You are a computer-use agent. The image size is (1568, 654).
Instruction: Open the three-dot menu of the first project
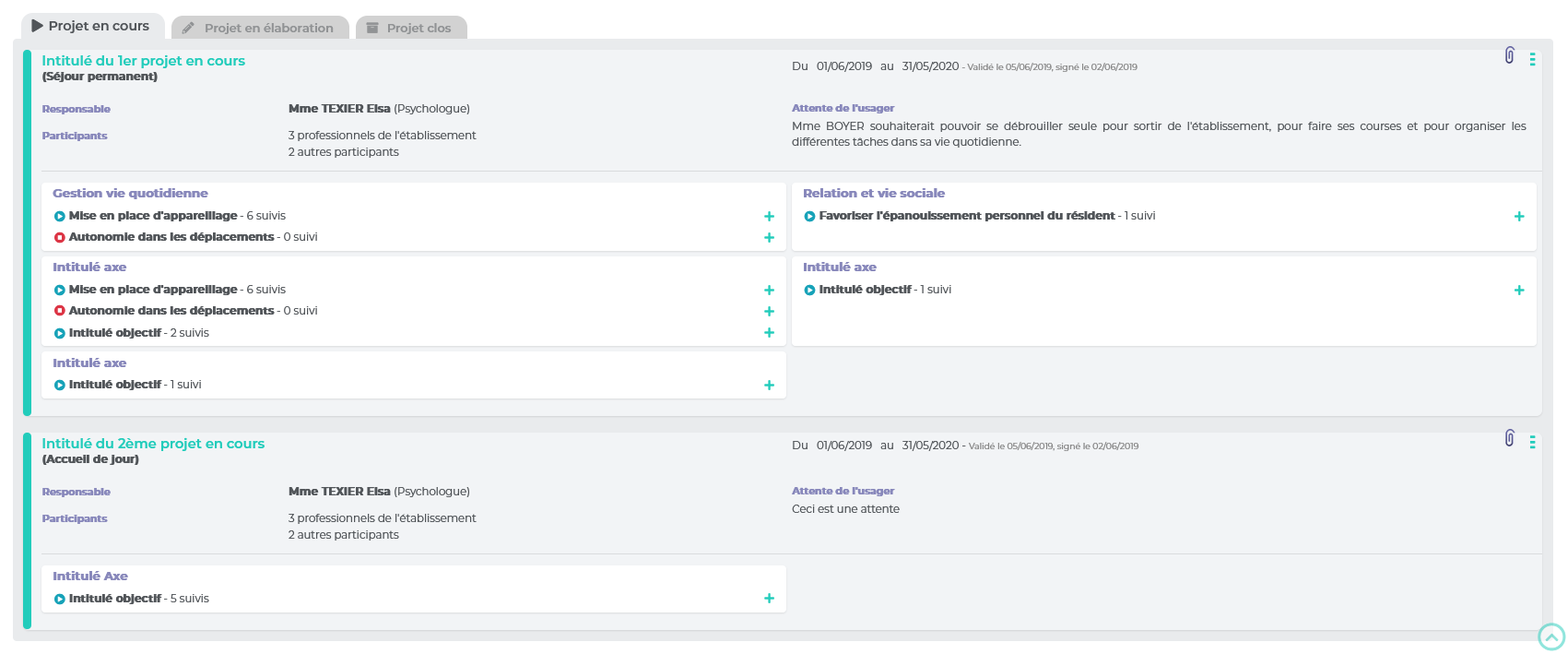1532,59
